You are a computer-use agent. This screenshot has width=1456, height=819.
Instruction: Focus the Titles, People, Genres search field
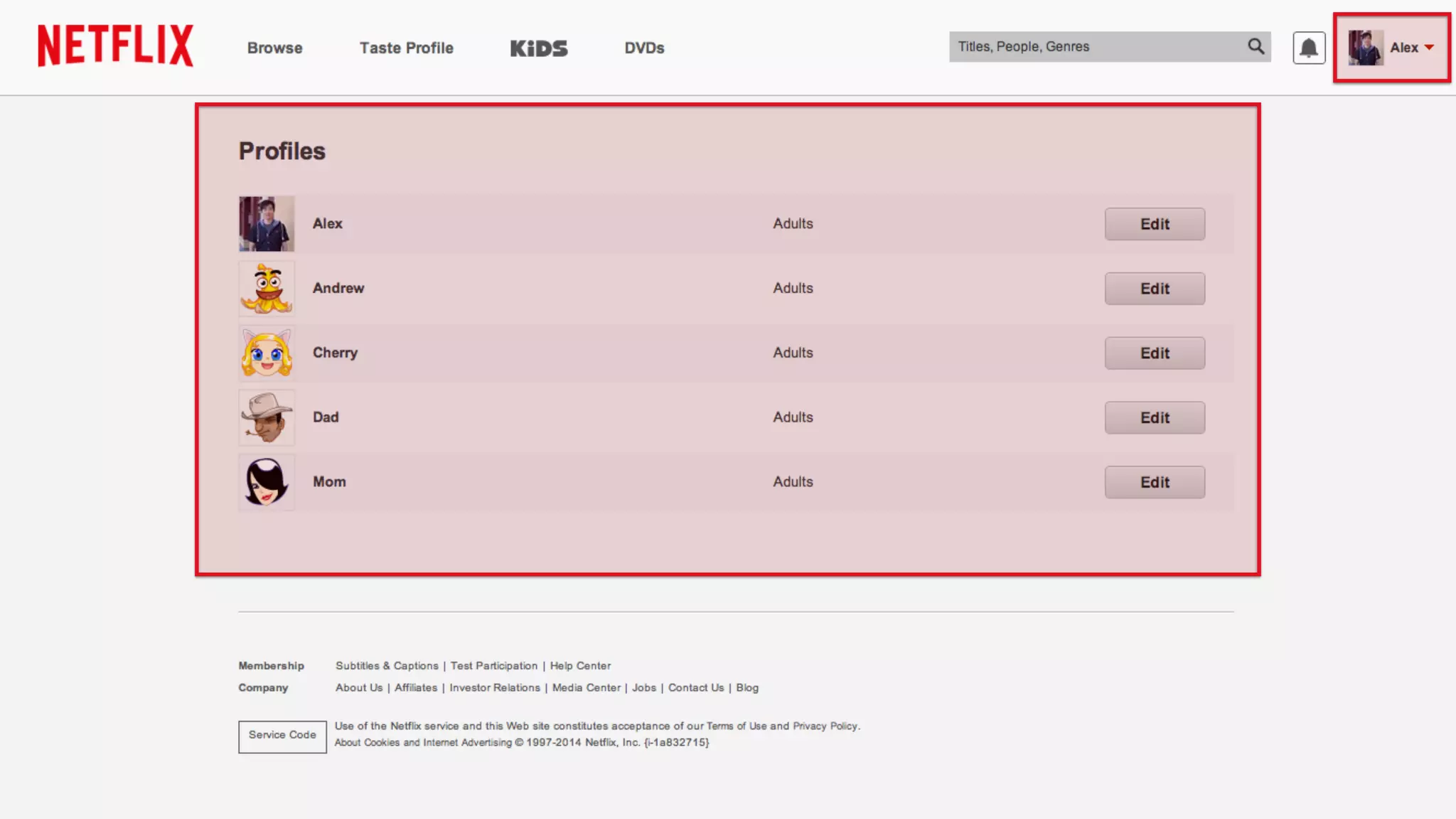point(1095,47)
